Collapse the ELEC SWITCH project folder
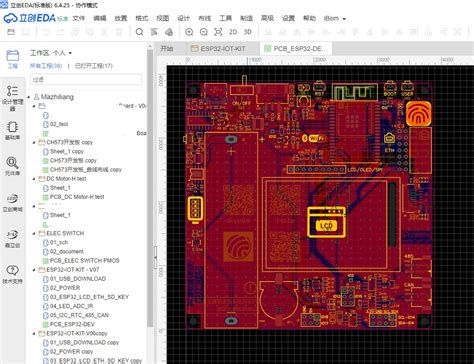The height and width of the screenshot is (364, 474). [34, 233]
